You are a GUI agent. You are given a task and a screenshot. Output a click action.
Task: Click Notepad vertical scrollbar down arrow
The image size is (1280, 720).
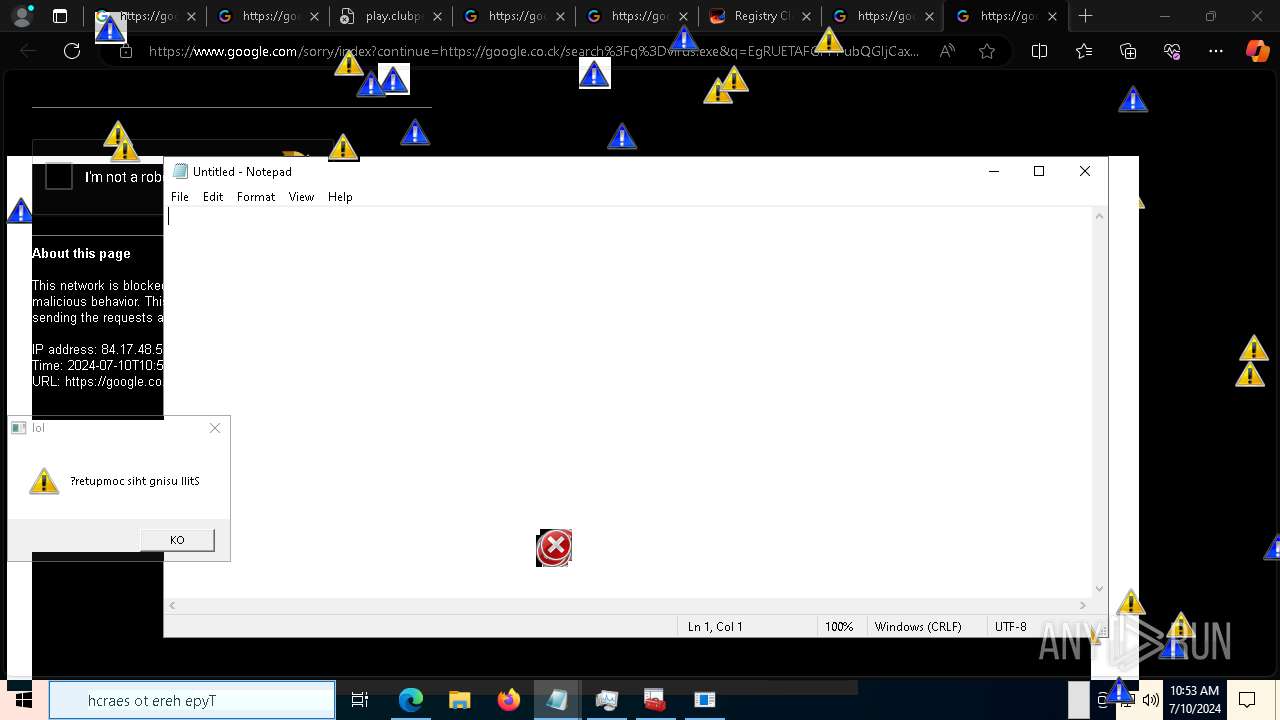coord(1100,589)
